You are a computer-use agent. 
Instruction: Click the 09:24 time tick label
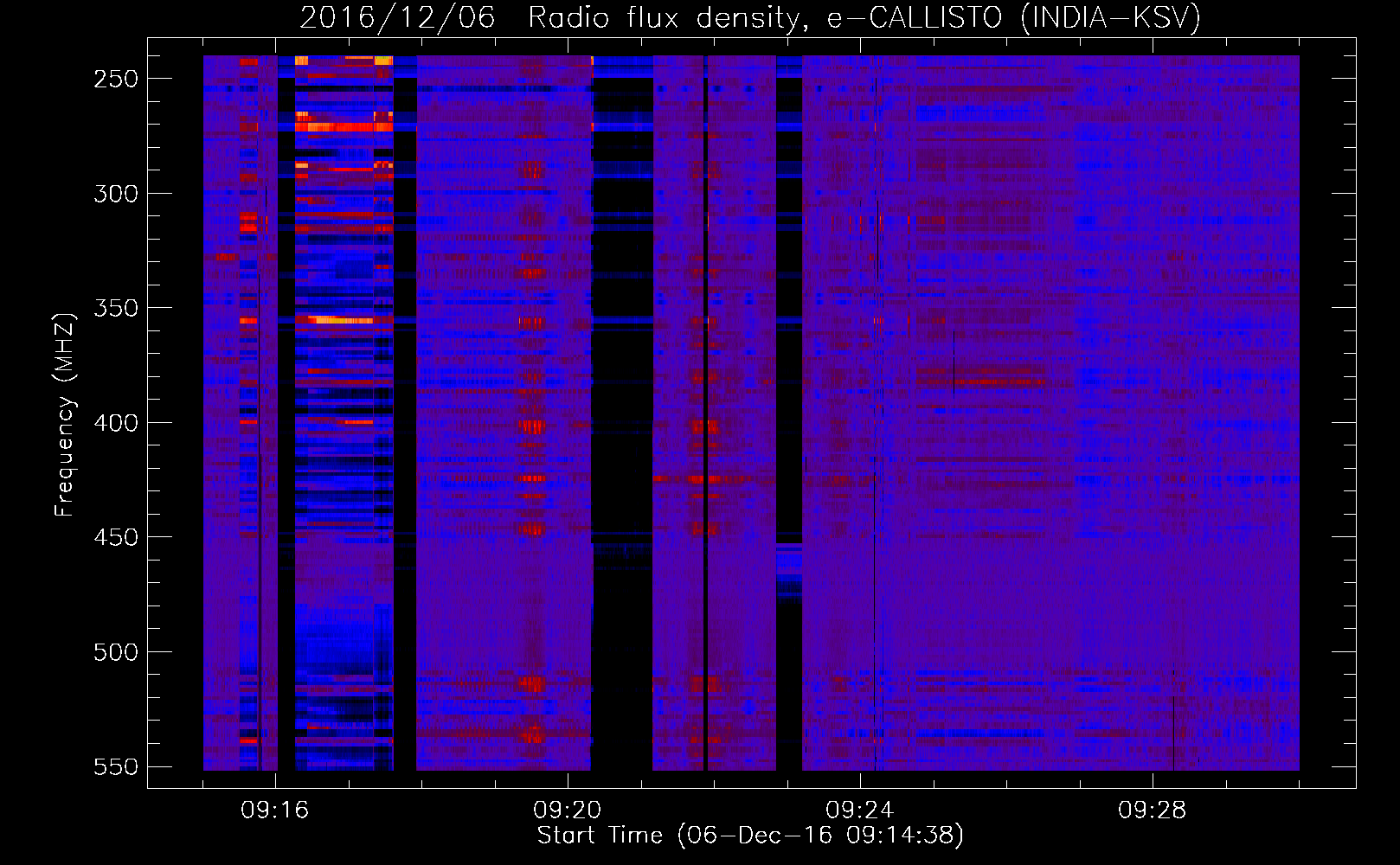point(860,811)
